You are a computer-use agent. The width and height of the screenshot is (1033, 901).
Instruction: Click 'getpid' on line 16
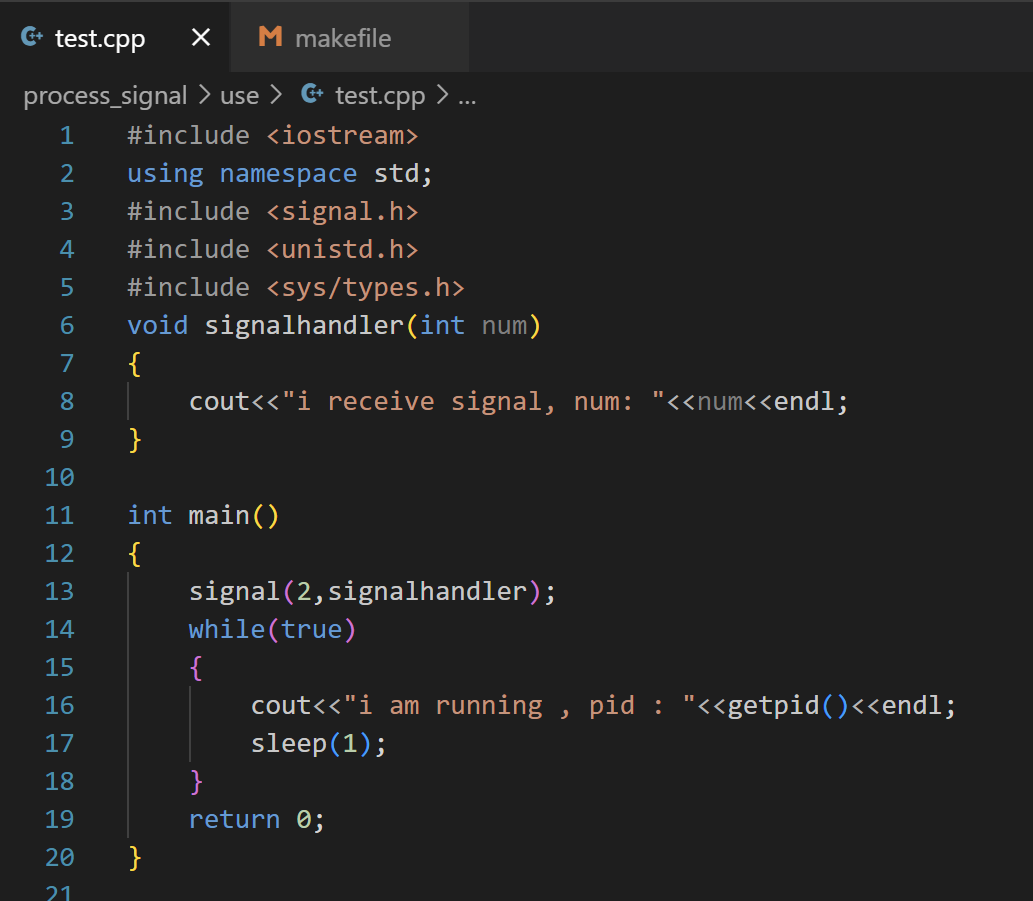773,705
